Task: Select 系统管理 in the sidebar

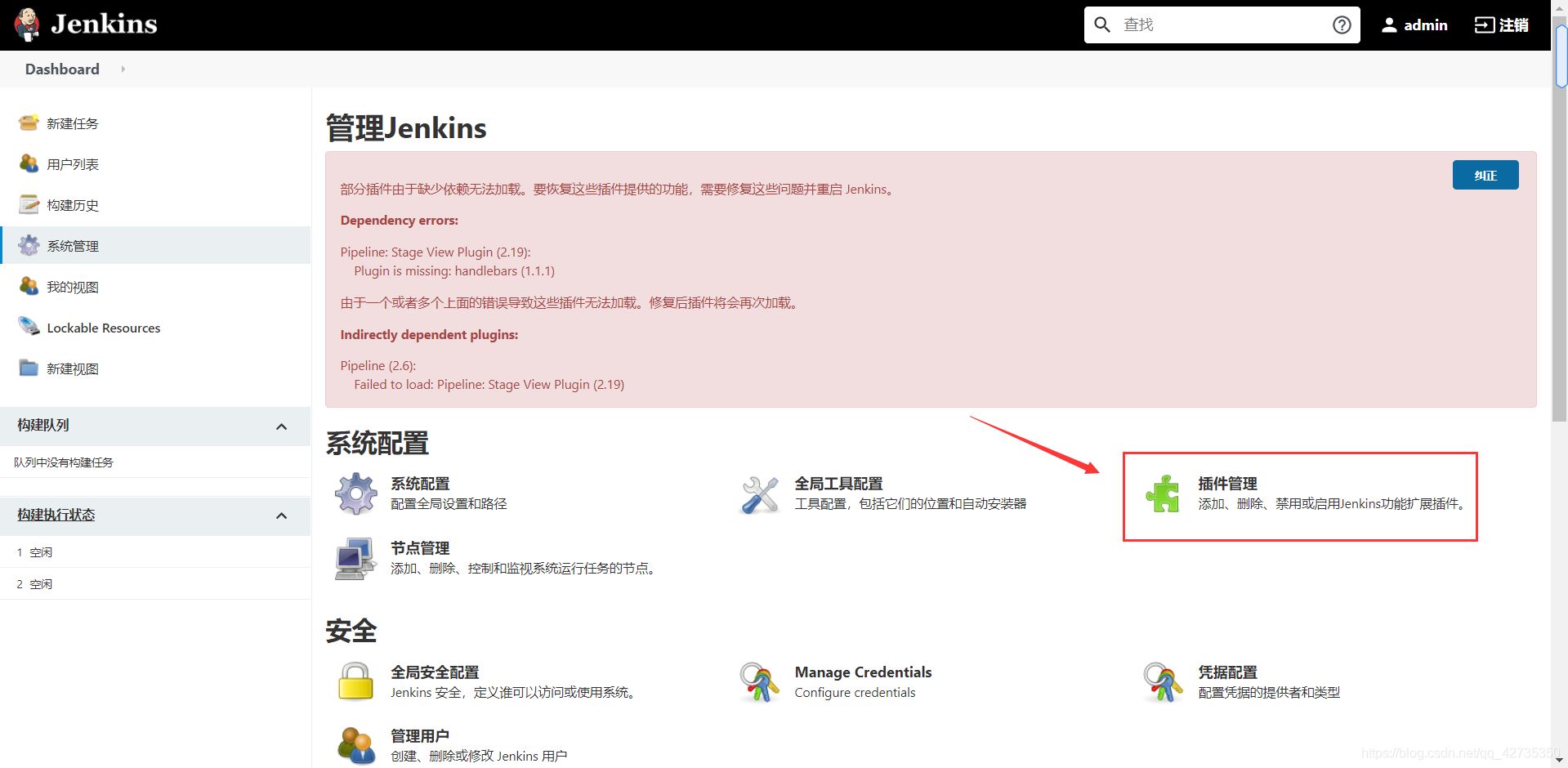Action: point(73,246)
